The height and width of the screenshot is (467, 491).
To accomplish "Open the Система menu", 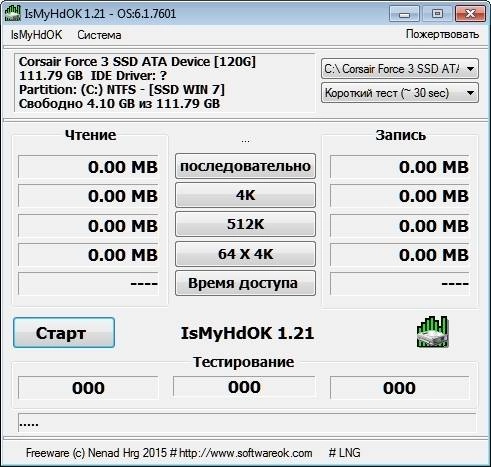I will (x=99, y=35).
